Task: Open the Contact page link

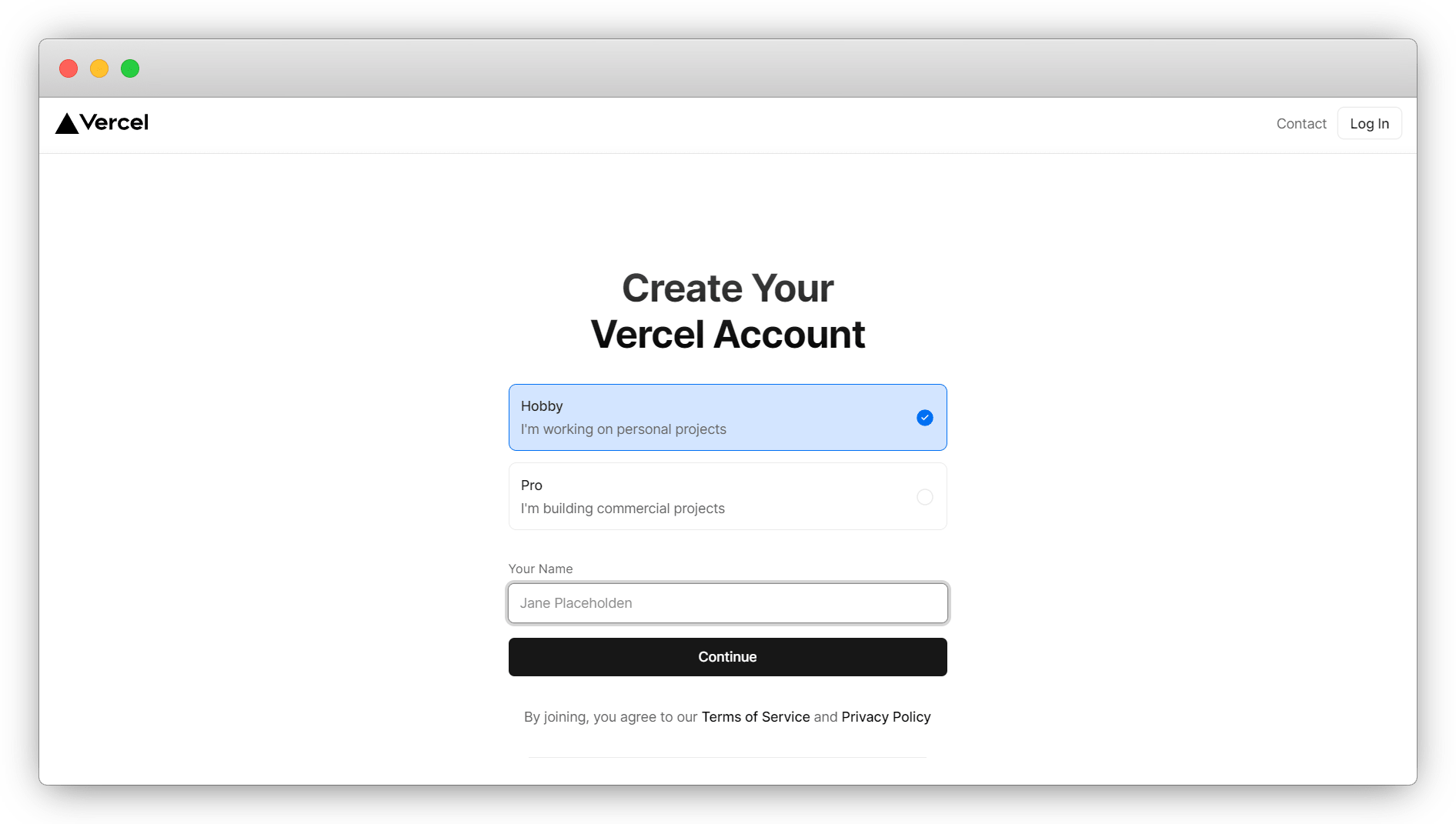Action: click(x=1301, y=124)
